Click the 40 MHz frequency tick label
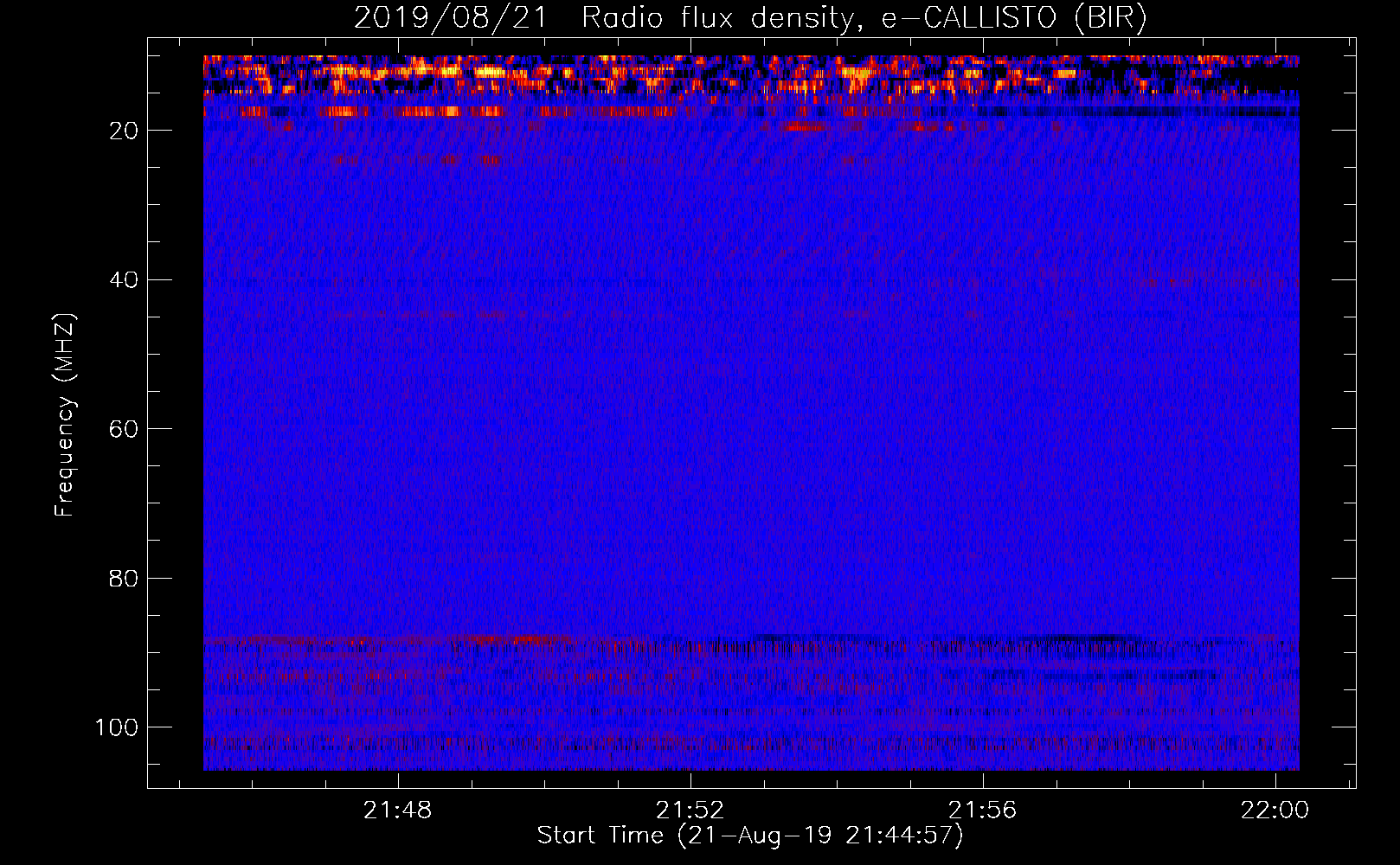This screenshot has width=1400, height=865. click(x=125, y=280)
